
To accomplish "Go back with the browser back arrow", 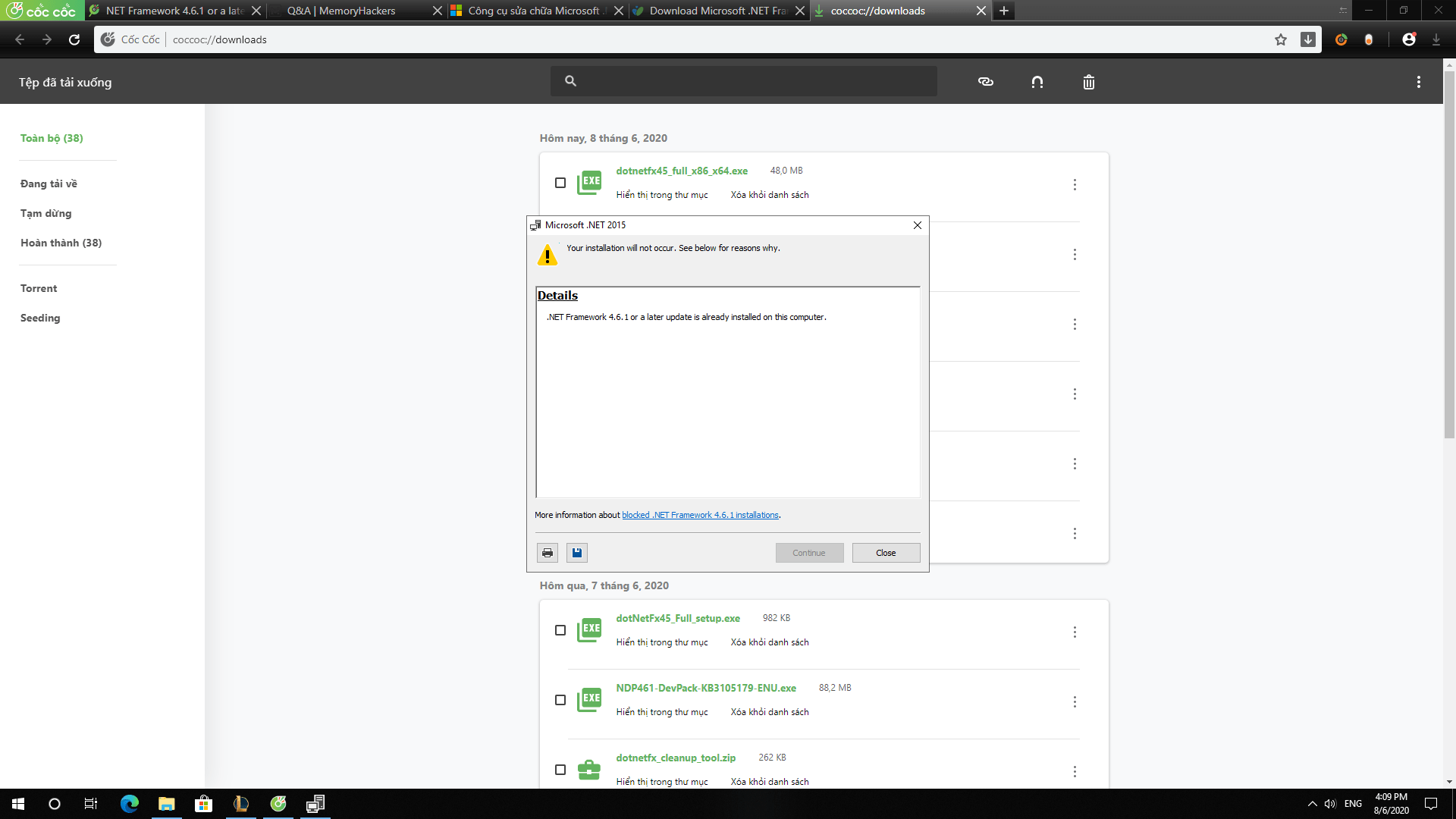I will tap(20, 39).
